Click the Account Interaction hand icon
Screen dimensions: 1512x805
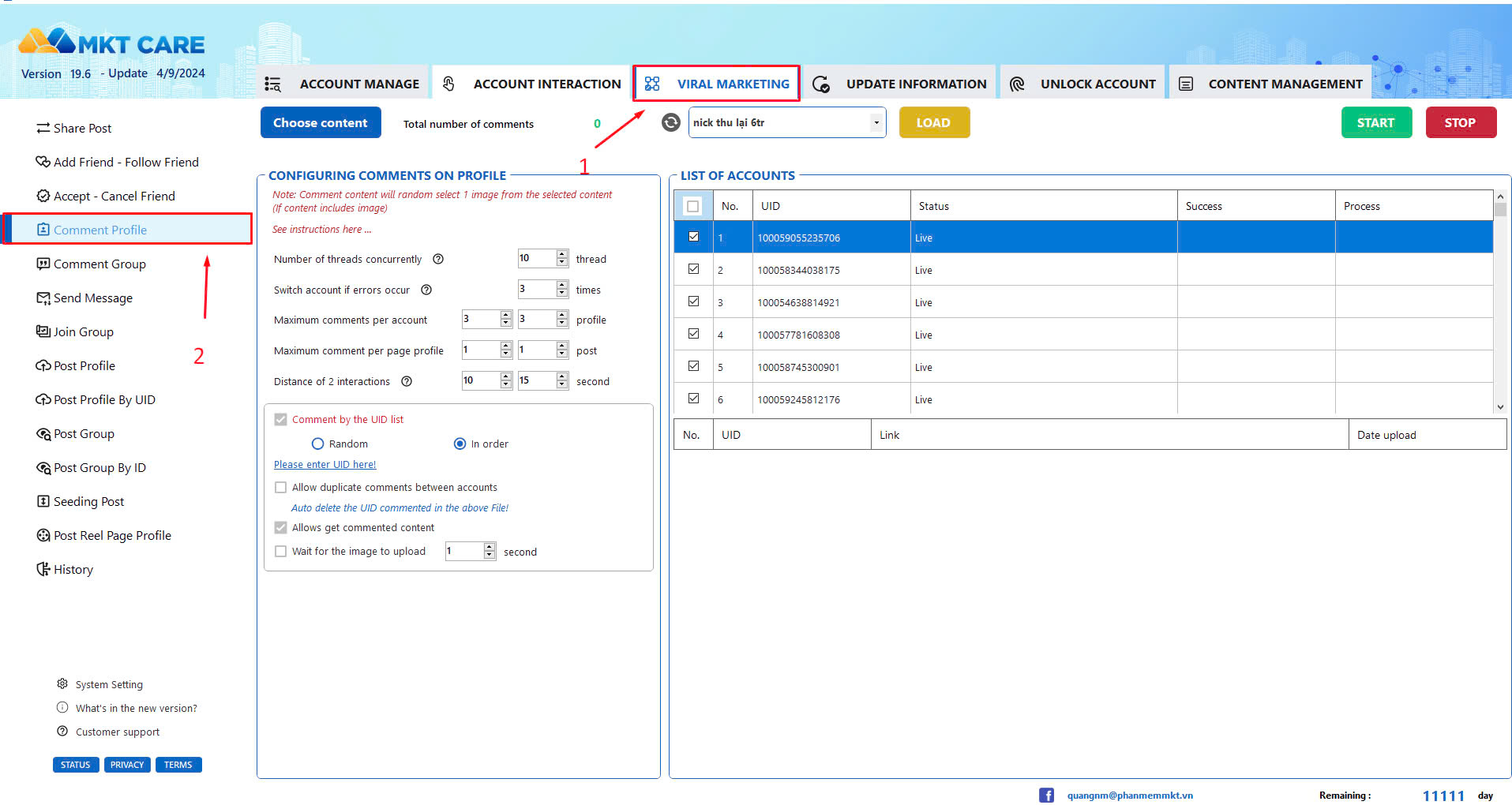448,84
